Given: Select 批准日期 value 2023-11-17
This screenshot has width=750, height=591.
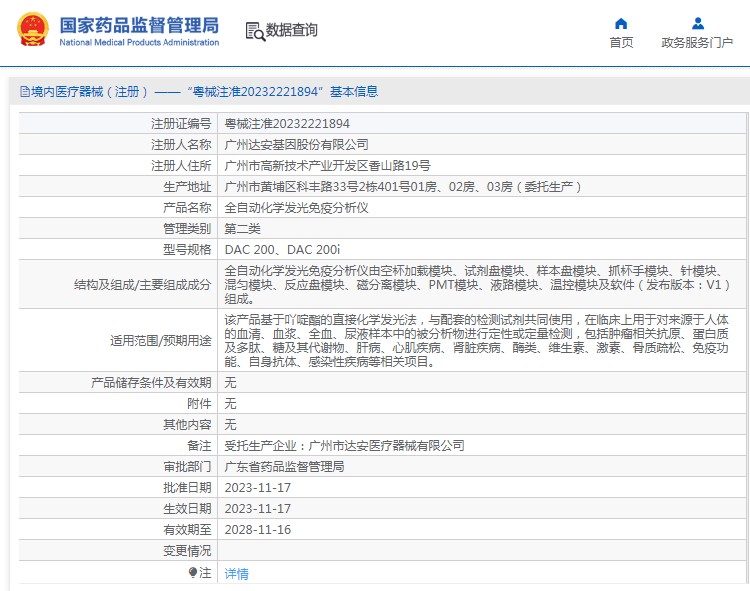Looking at the screenshot, I should tap(258, 488).
